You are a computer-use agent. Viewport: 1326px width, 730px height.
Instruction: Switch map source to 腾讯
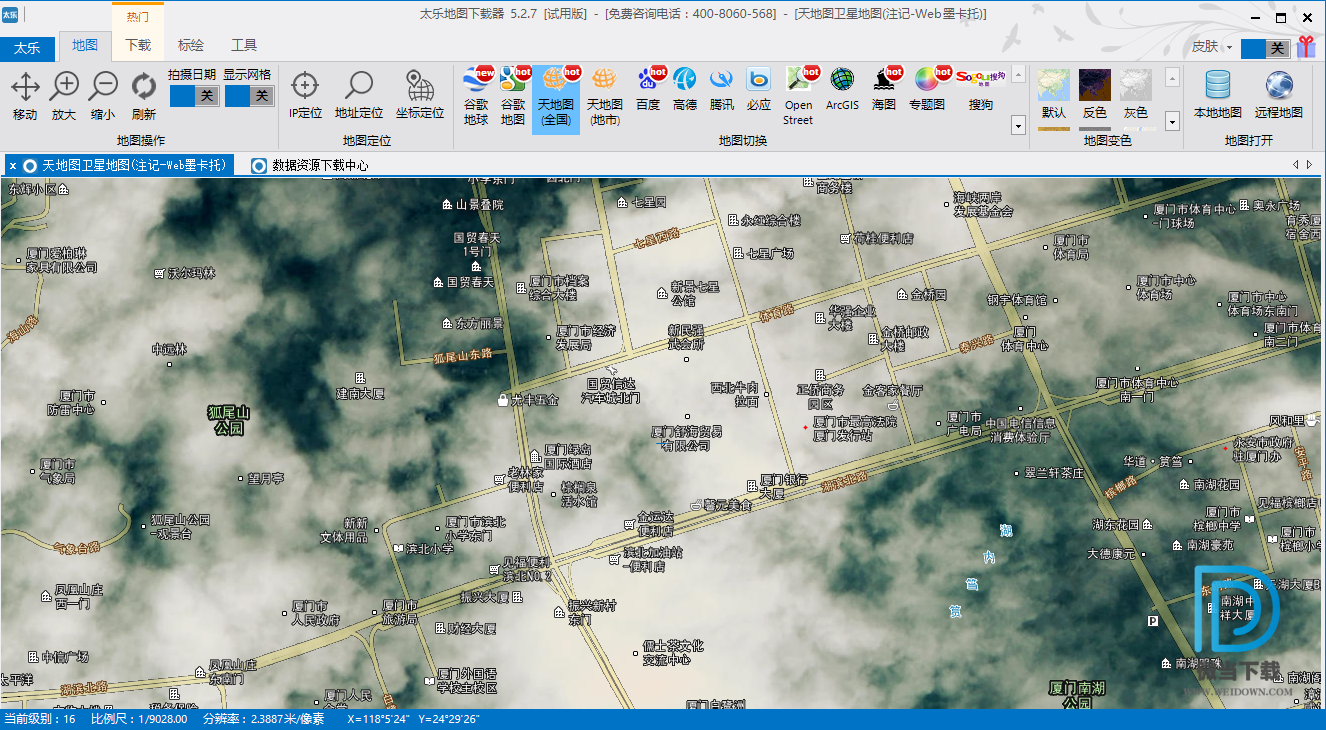(722, 90)
